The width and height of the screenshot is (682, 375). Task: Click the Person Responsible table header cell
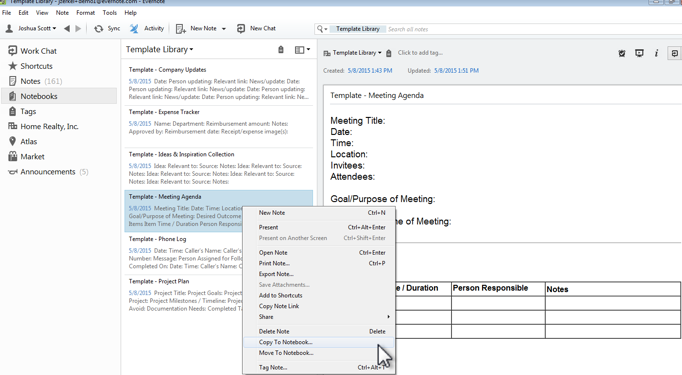(498, 288)
